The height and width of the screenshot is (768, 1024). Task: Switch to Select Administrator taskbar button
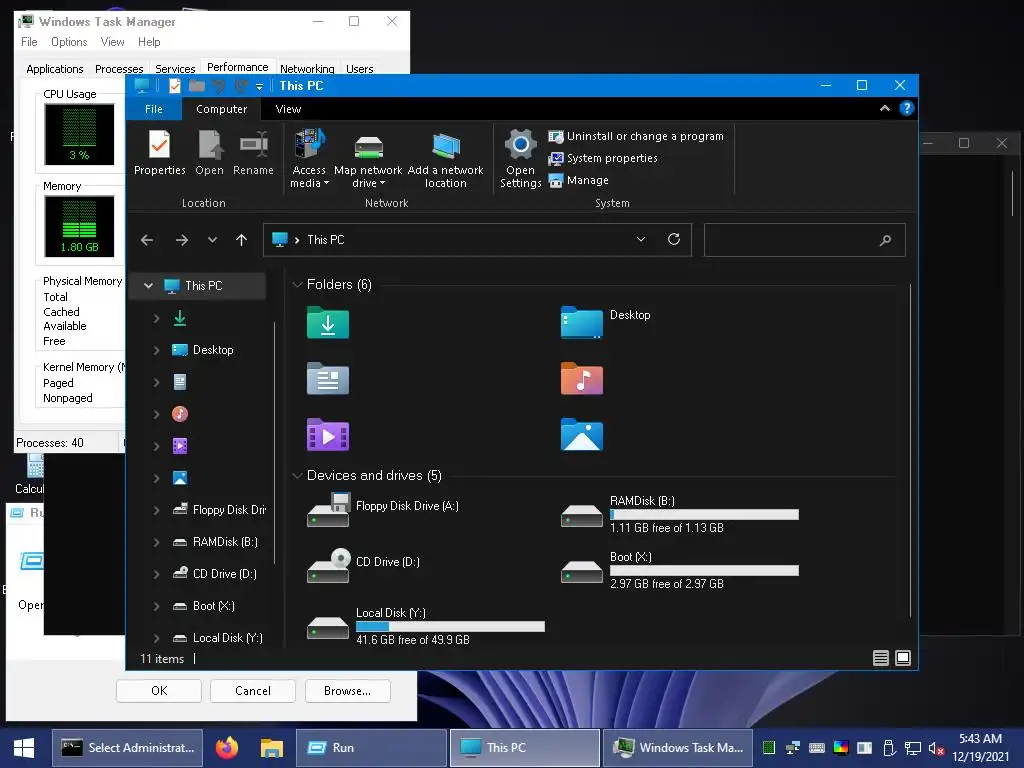[127, 748]
